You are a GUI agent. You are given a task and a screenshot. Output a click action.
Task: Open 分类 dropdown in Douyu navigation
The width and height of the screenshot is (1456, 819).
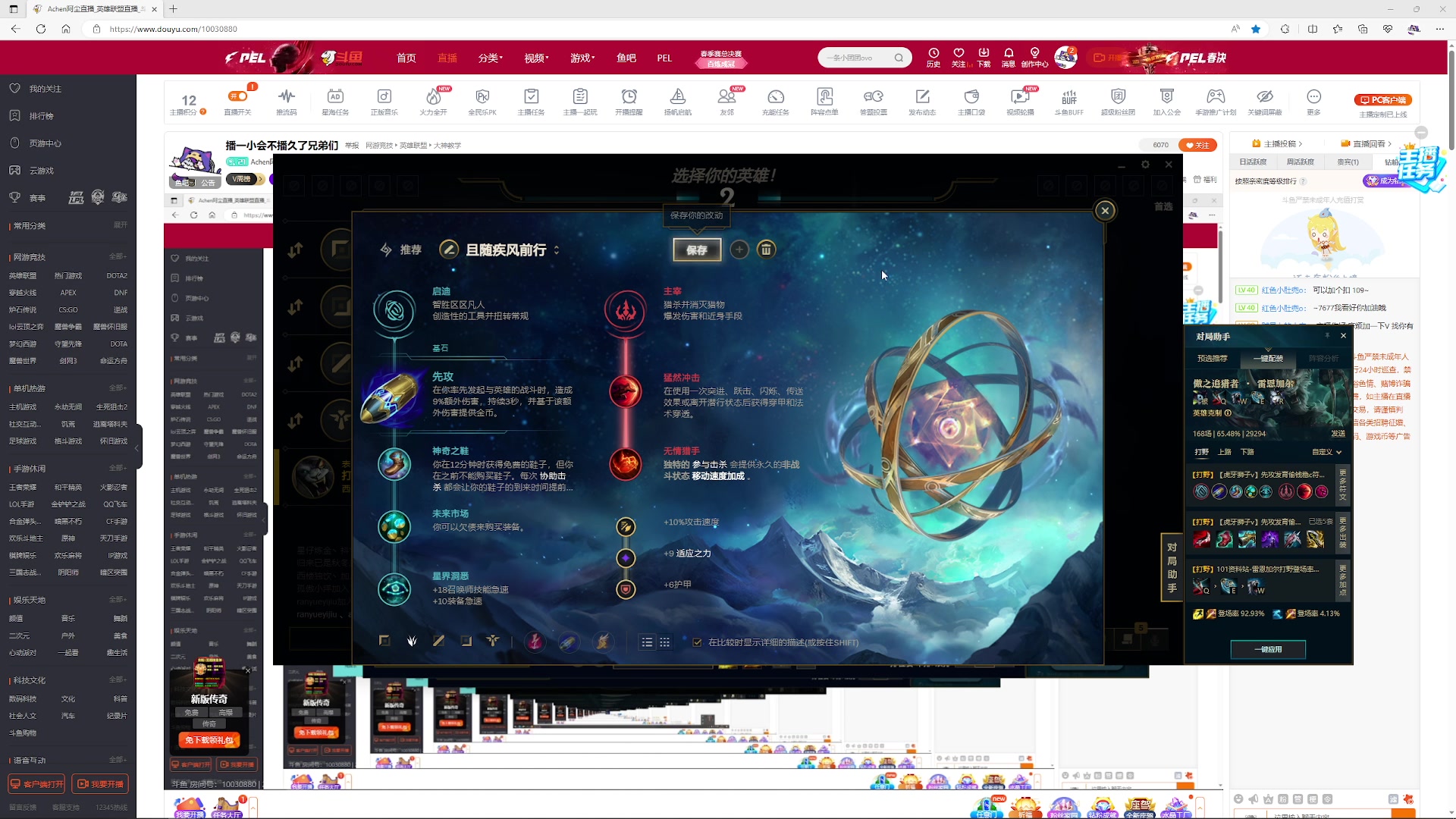click(490, 58)
